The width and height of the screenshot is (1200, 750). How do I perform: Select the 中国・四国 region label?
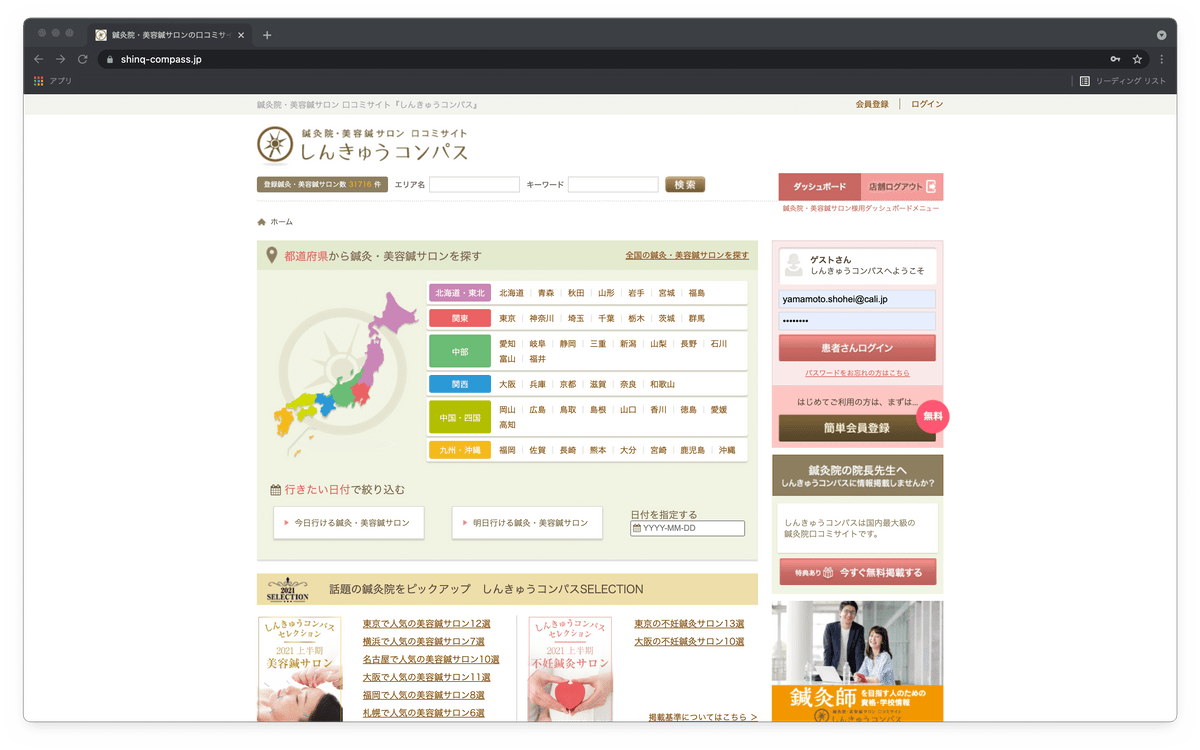(x=460, y=417)
